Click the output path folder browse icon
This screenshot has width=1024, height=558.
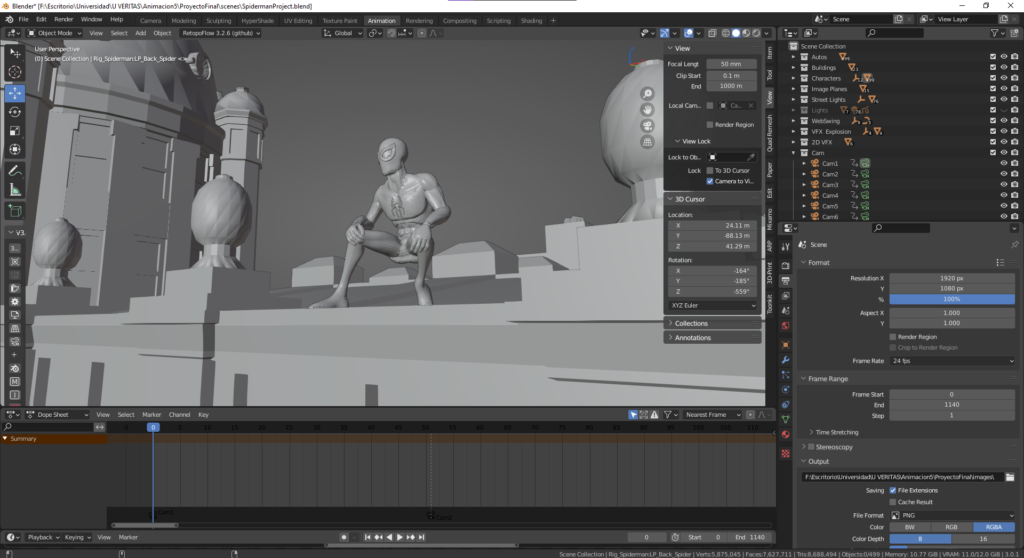click(1010, 477)
